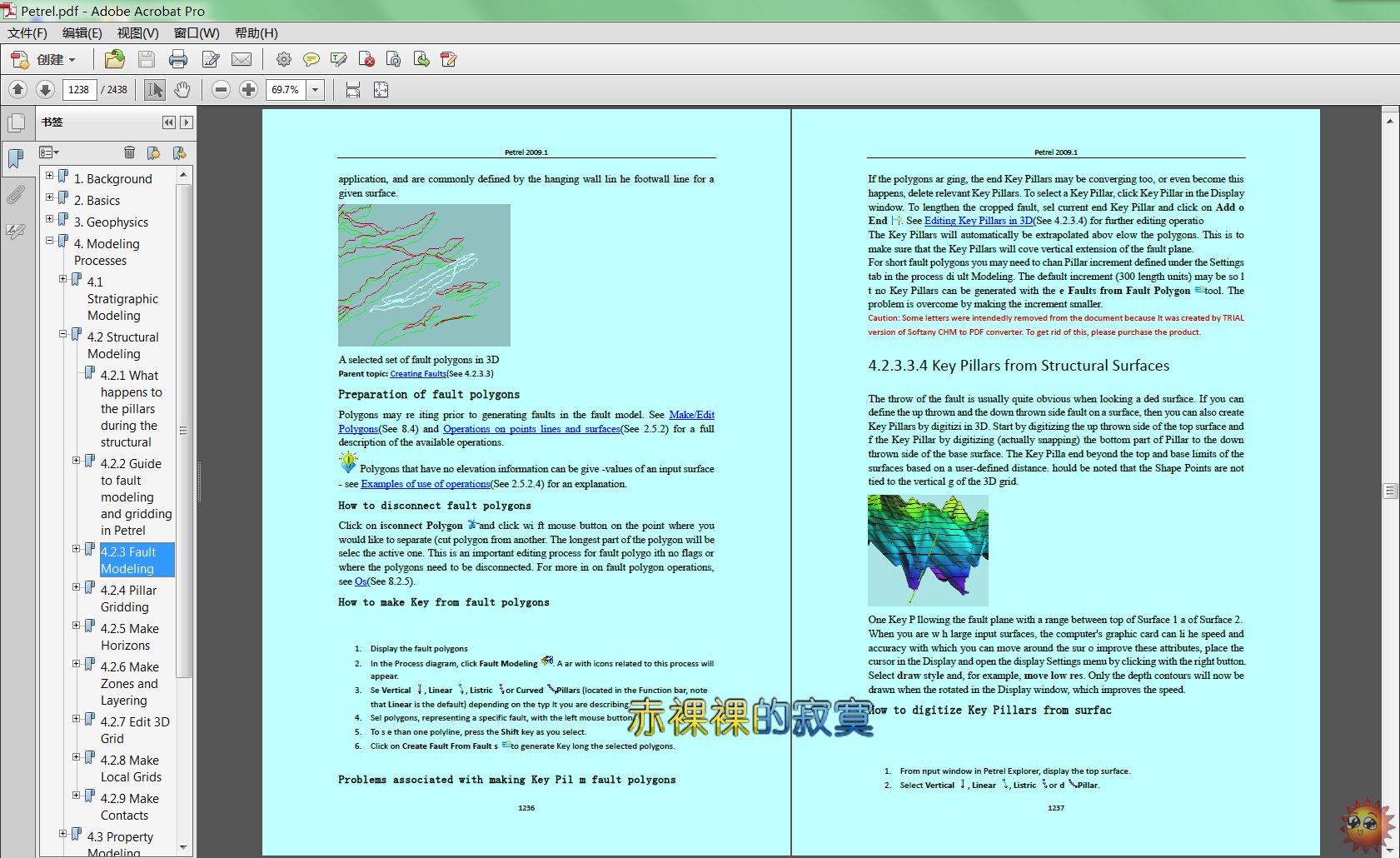This screenshot has width=1400, height=858.
Task: Zoom in with plus button
Action: pos(248,89)
